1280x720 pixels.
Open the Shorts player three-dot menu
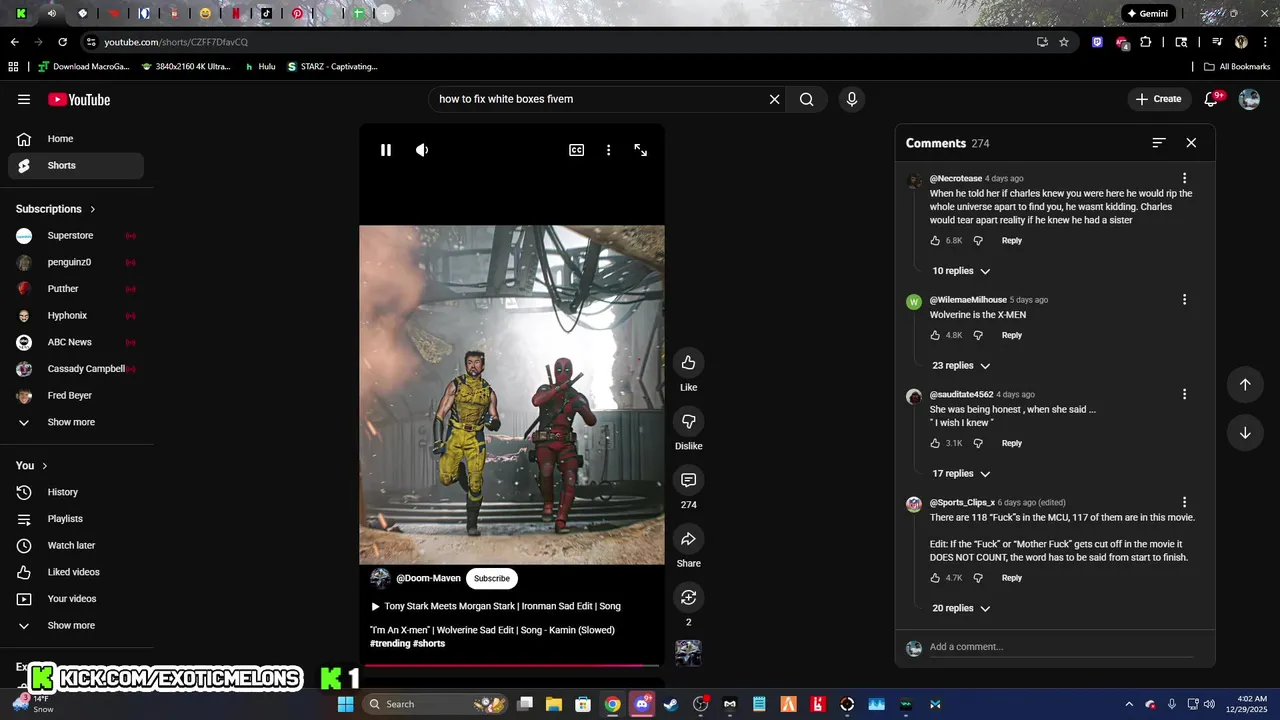click(608, 150)
